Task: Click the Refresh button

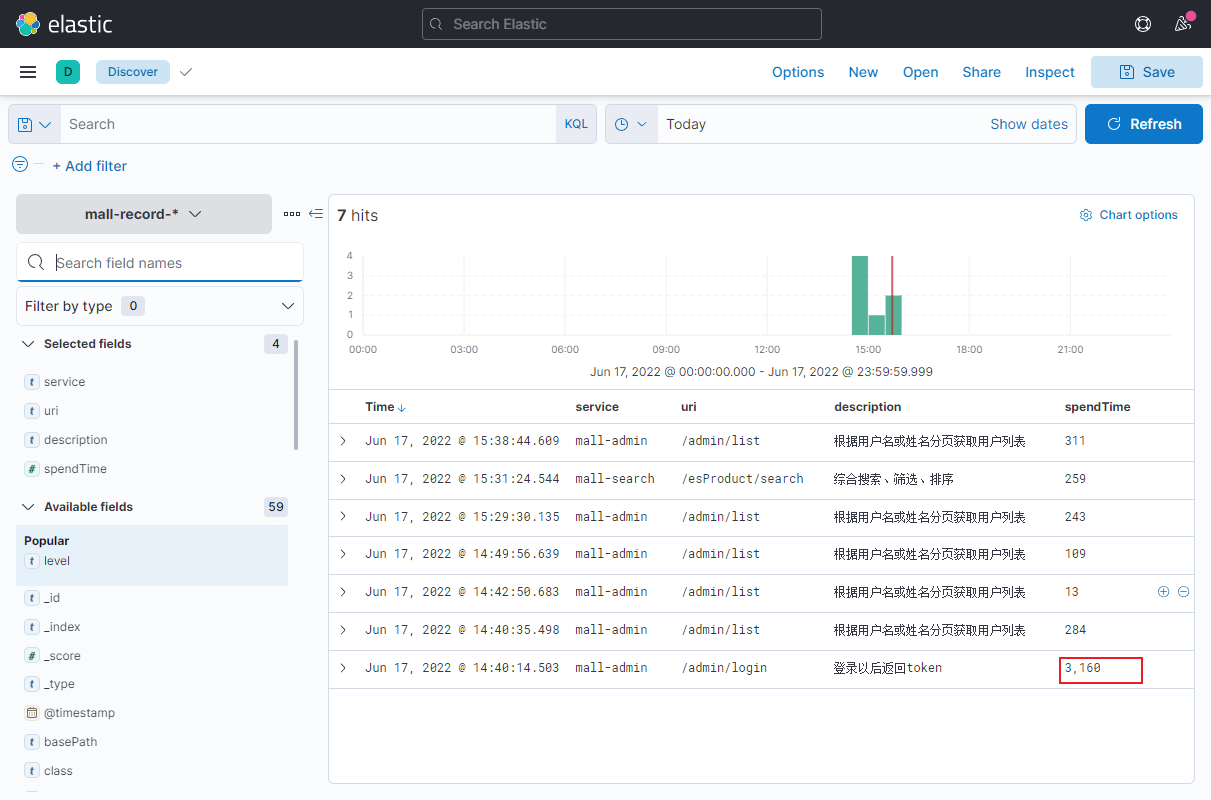Action: pyautogui.click(x=1143, y=123)
